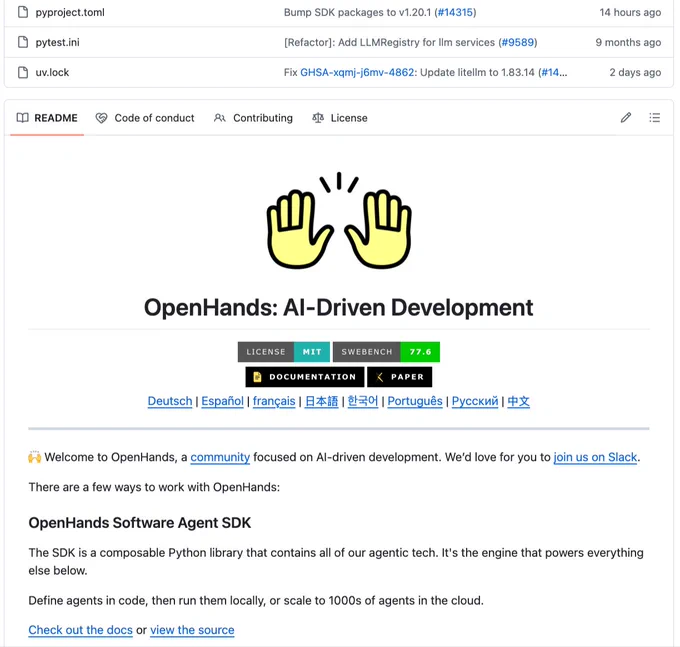Viewport: 680px width, 647px height.
Task: Edit the README with pencil icon
Action: pyautogui.click(x=625, y=118)
